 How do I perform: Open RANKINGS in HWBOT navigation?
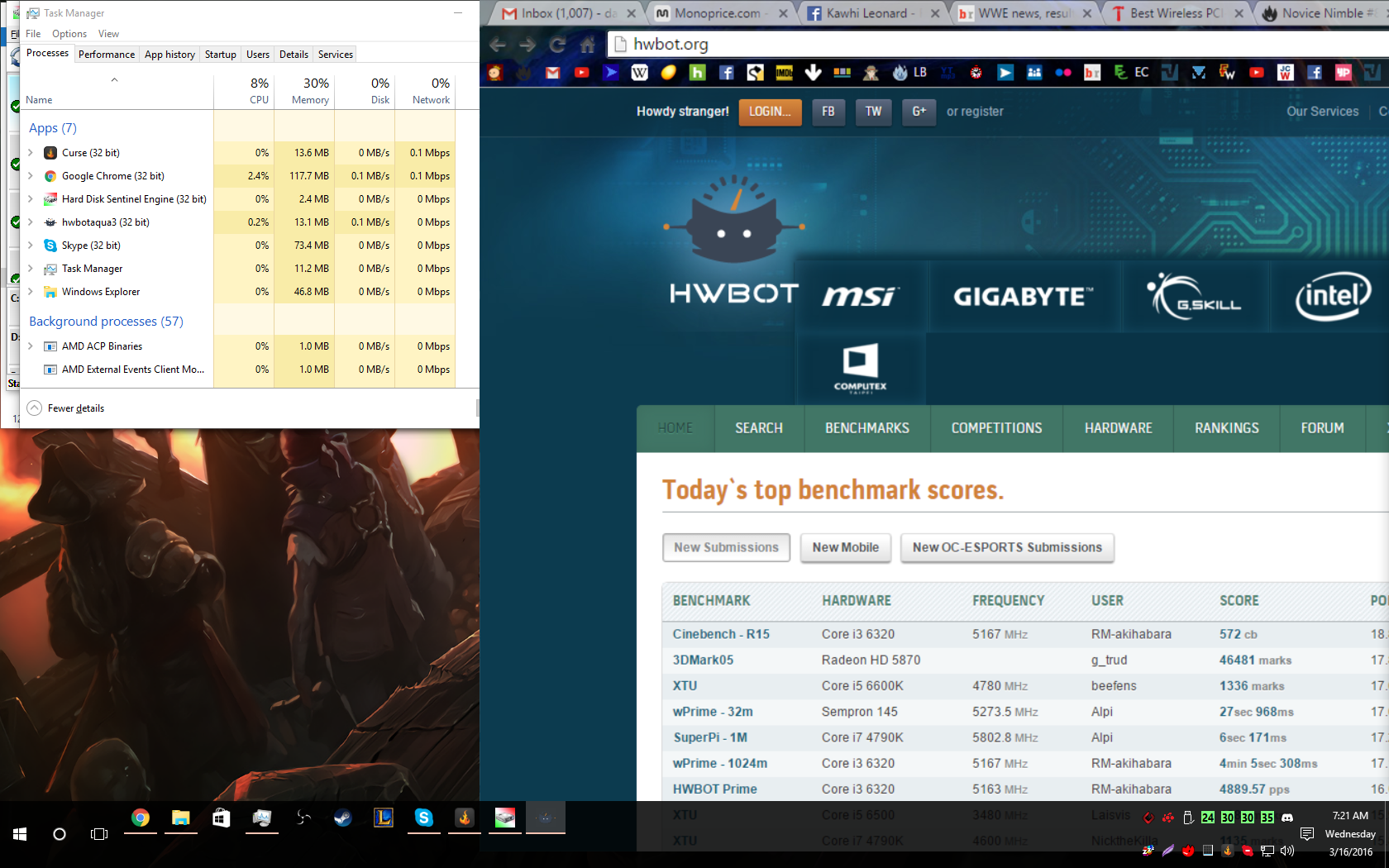coord(1227,428)
